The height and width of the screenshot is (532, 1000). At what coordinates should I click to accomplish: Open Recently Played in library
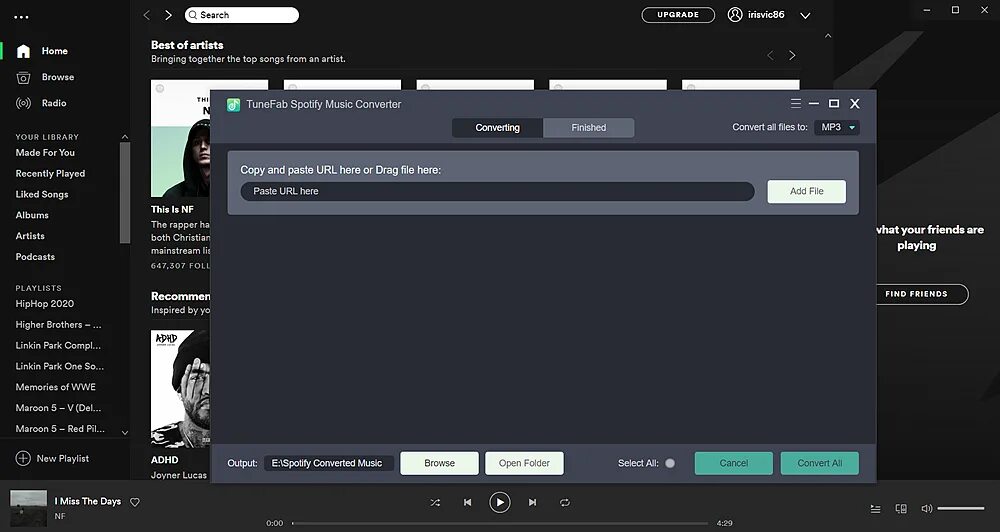[50, 174]
